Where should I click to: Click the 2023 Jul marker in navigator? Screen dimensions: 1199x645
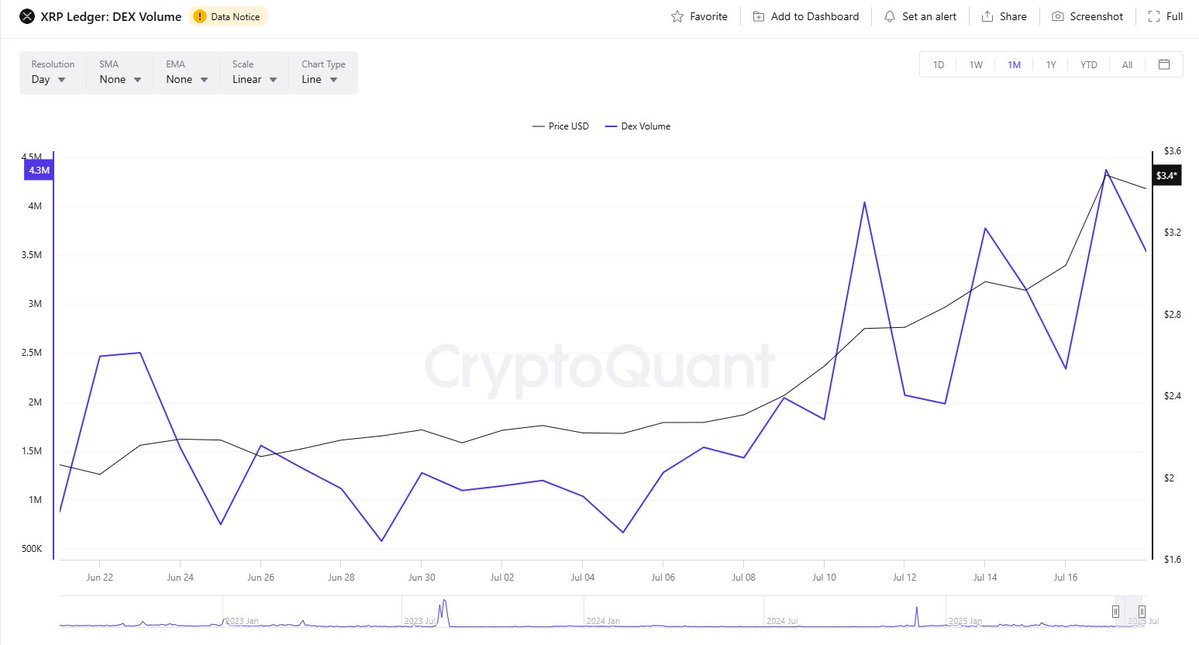pos(419,621)
